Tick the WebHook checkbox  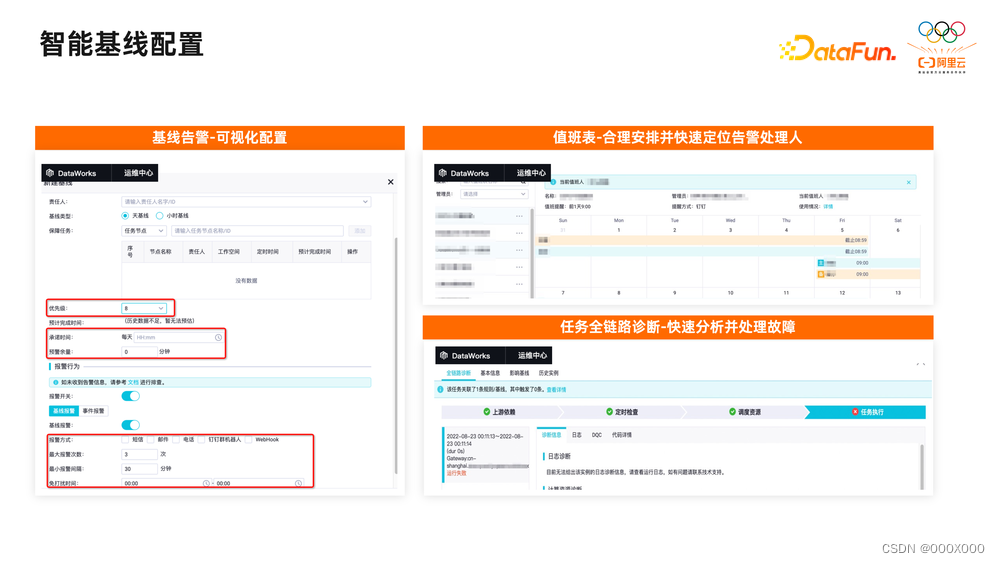point(249,439)
